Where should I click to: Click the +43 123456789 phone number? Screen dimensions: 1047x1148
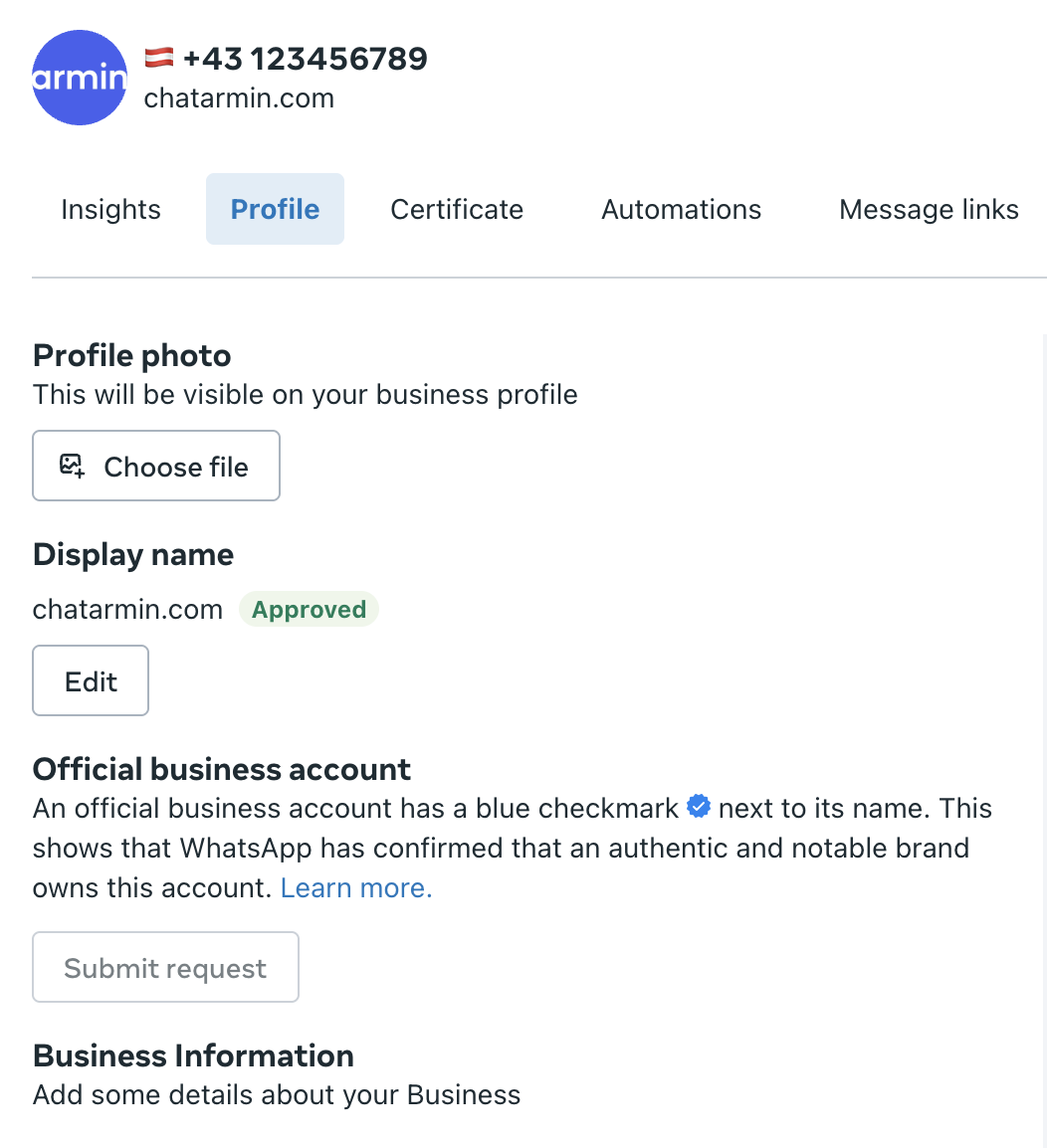[x=306, y=59]
